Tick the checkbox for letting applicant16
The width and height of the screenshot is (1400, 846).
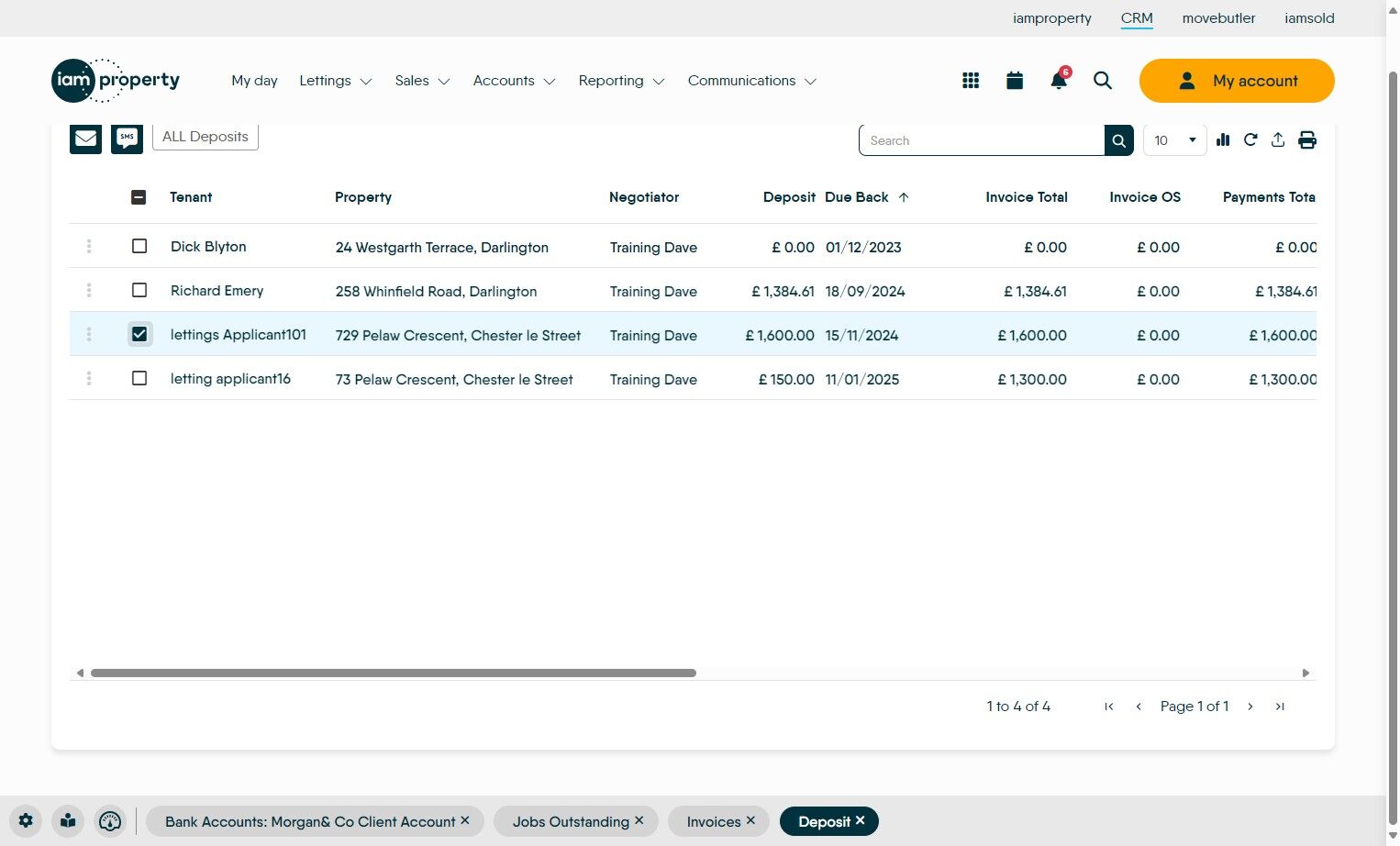[x=139, y=378]
